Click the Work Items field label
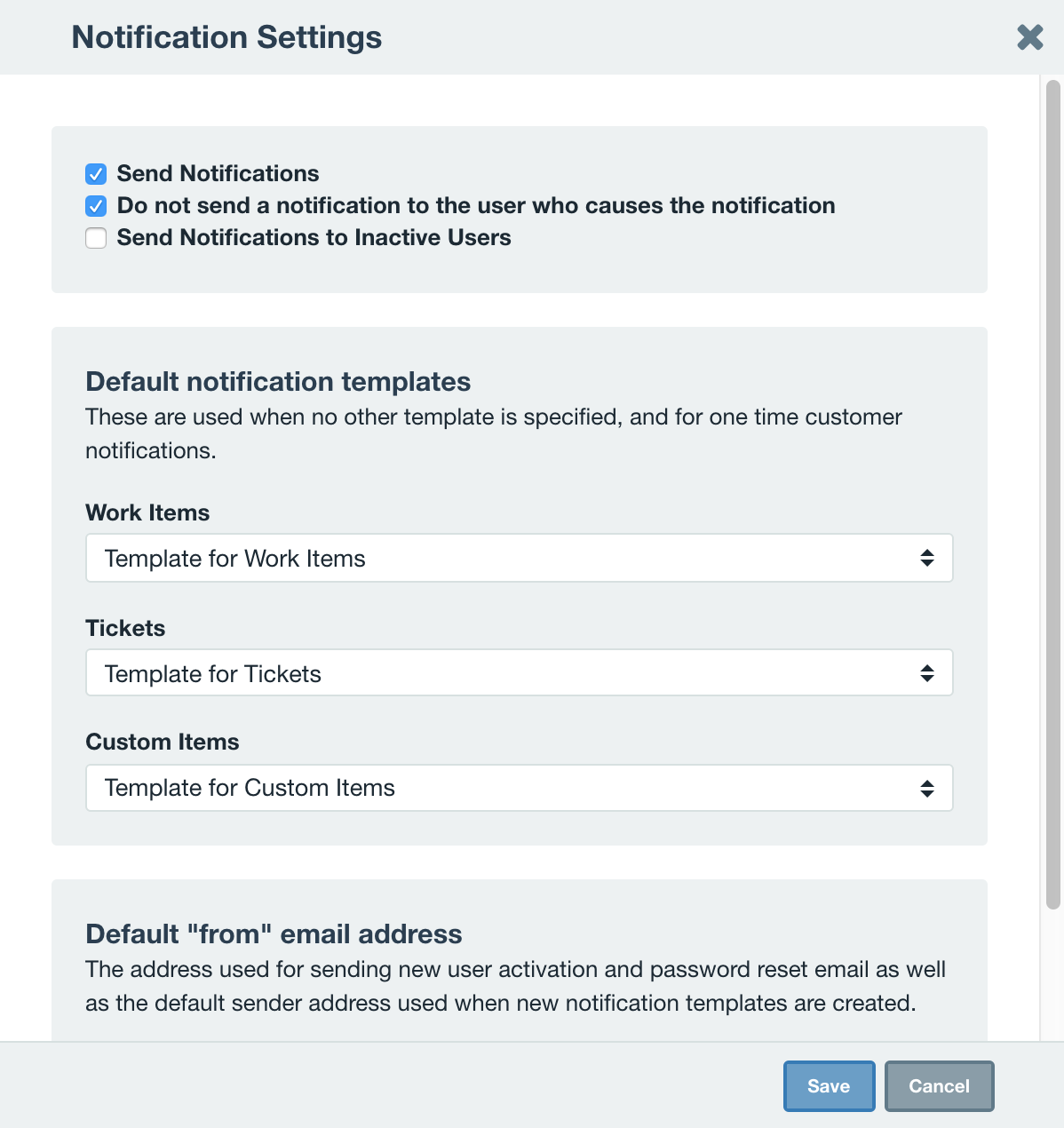This screenshot has width=1064, height=1128. pos(147,513)
